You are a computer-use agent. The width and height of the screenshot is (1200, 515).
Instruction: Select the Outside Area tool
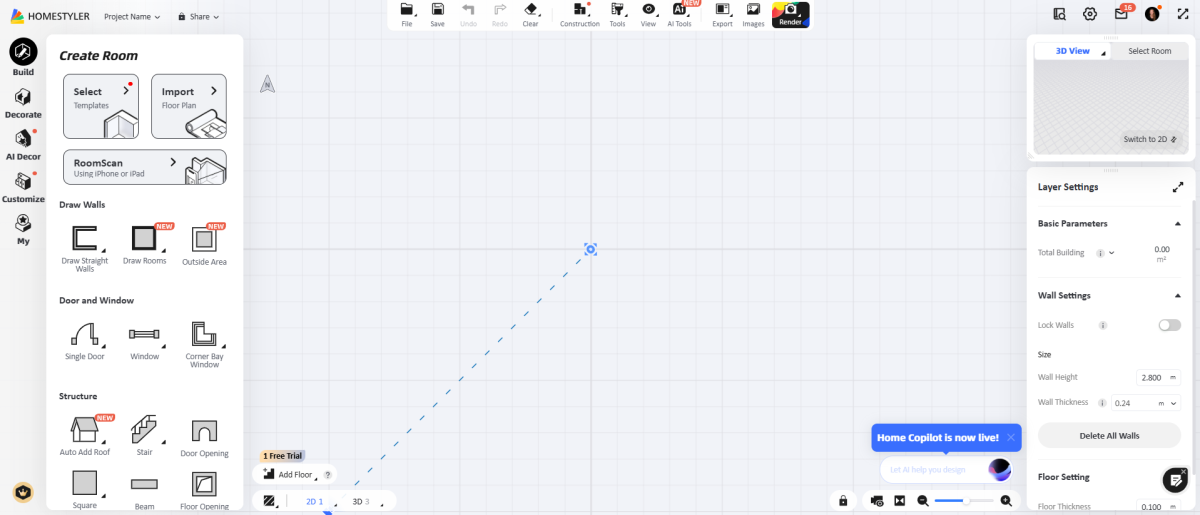(204, 245)
